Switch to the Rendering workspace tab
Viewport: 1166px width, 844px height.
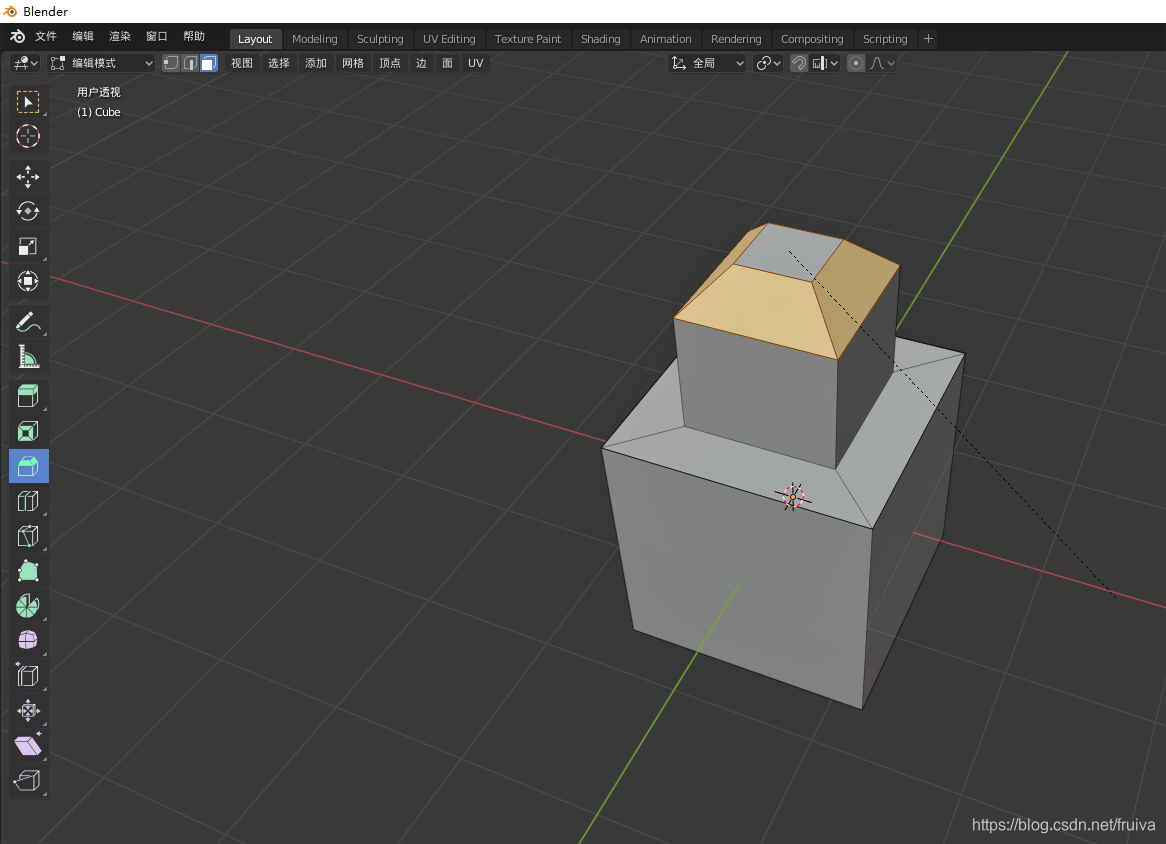tap(736, 39)
